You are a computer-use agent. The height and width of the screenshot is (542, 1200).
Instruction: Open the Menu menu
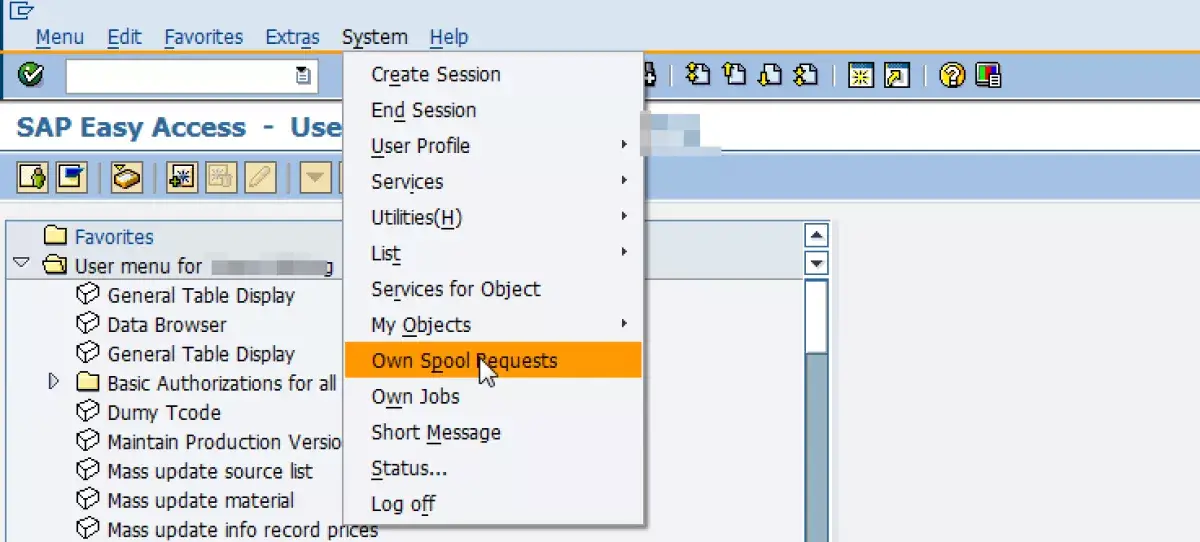59,37
